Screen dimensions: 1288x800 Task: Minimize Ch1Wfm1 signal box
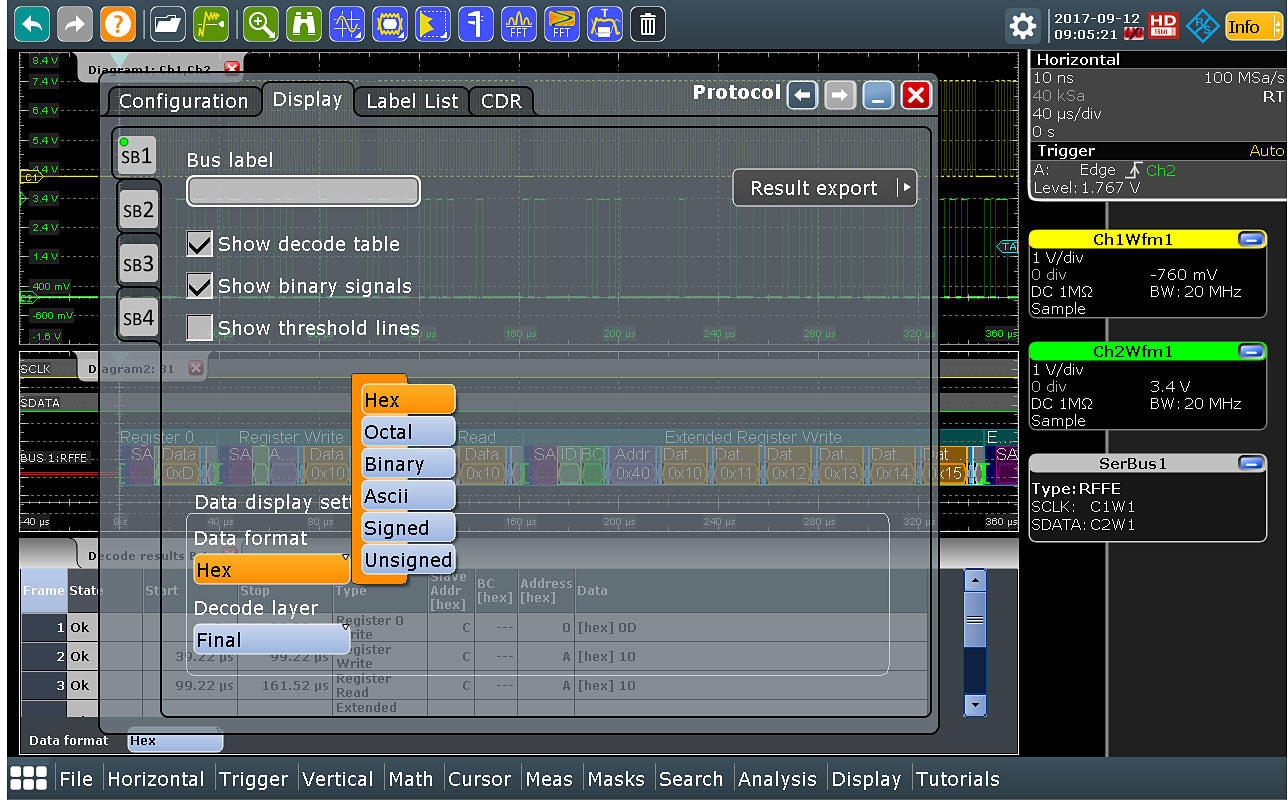point(1250,239)
